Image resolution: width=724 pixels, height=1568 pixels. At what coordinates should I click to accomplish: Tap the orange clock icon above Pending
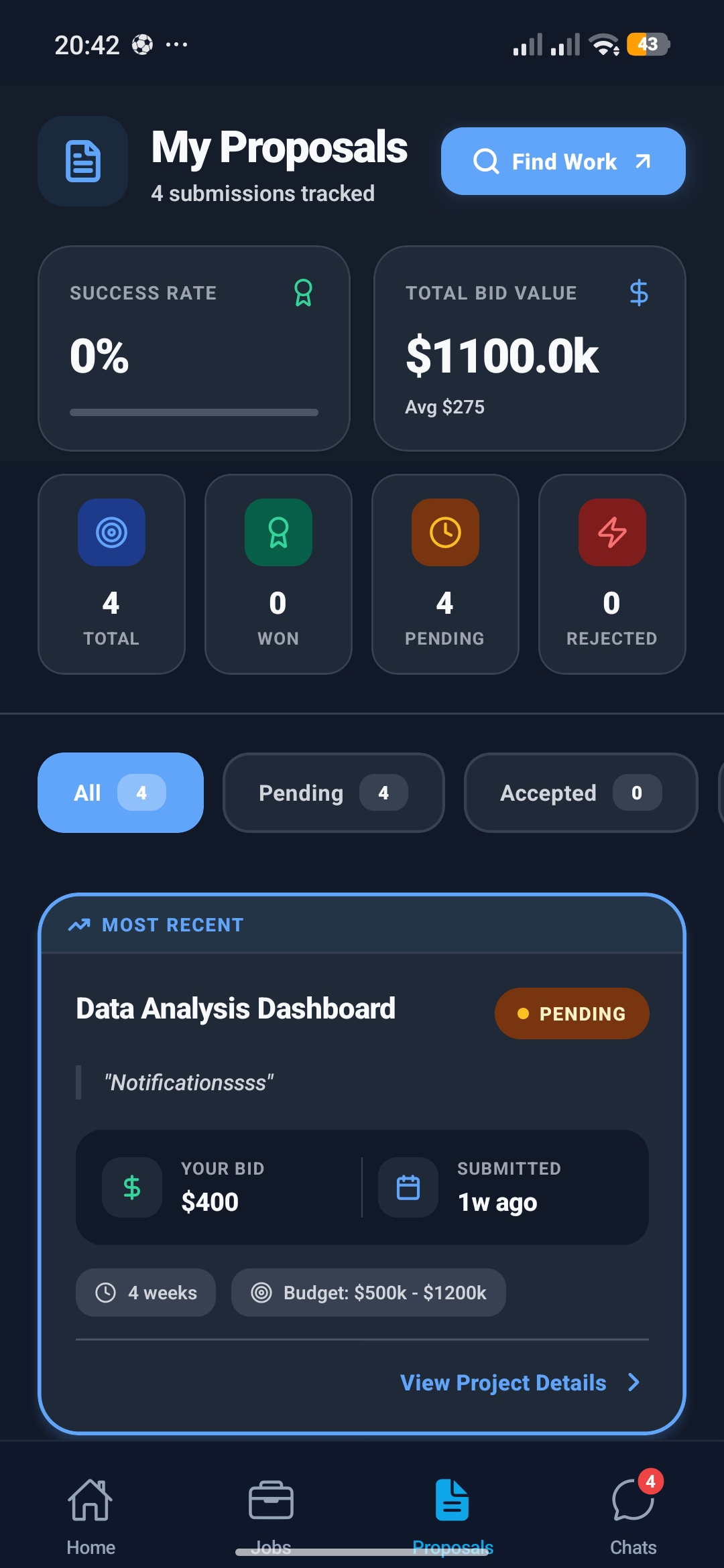(x=445, y=533)
